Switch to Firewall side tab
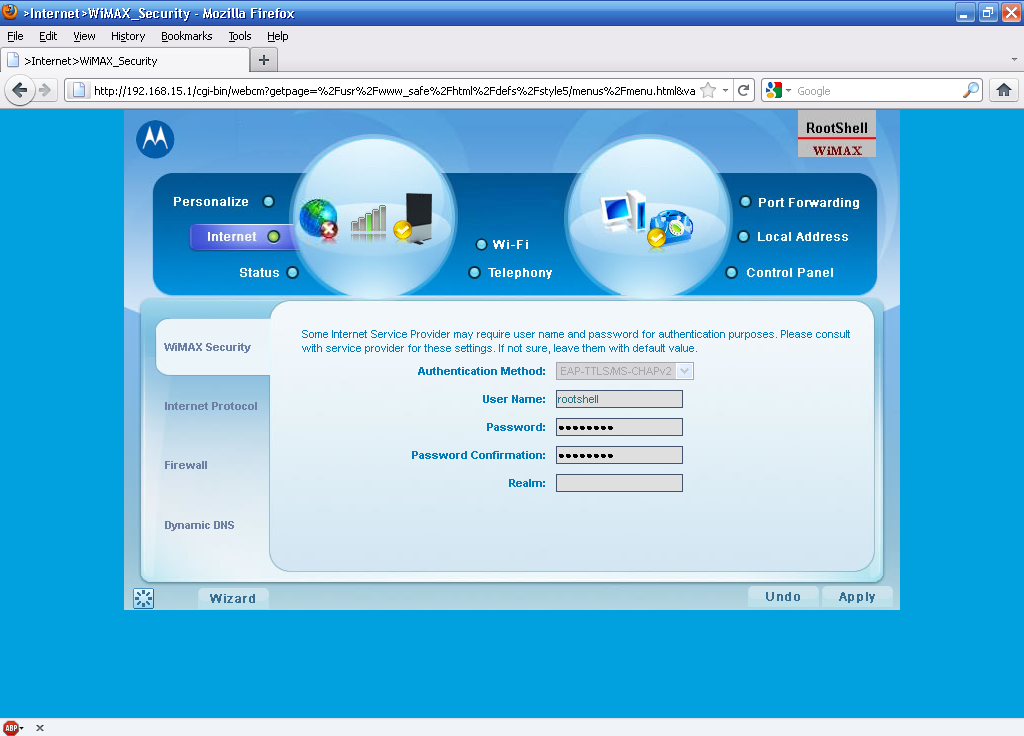Screen dimensions: 1024x736 186,465
